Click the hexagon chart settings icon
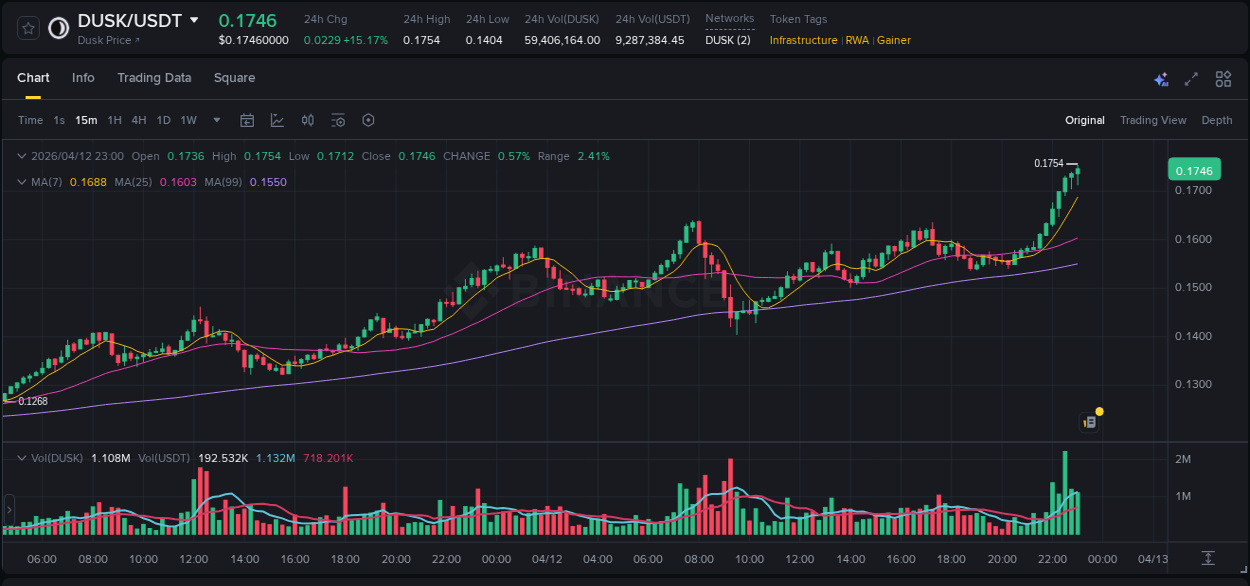Screen dimensions: 1250x586 tap(368, 119)
